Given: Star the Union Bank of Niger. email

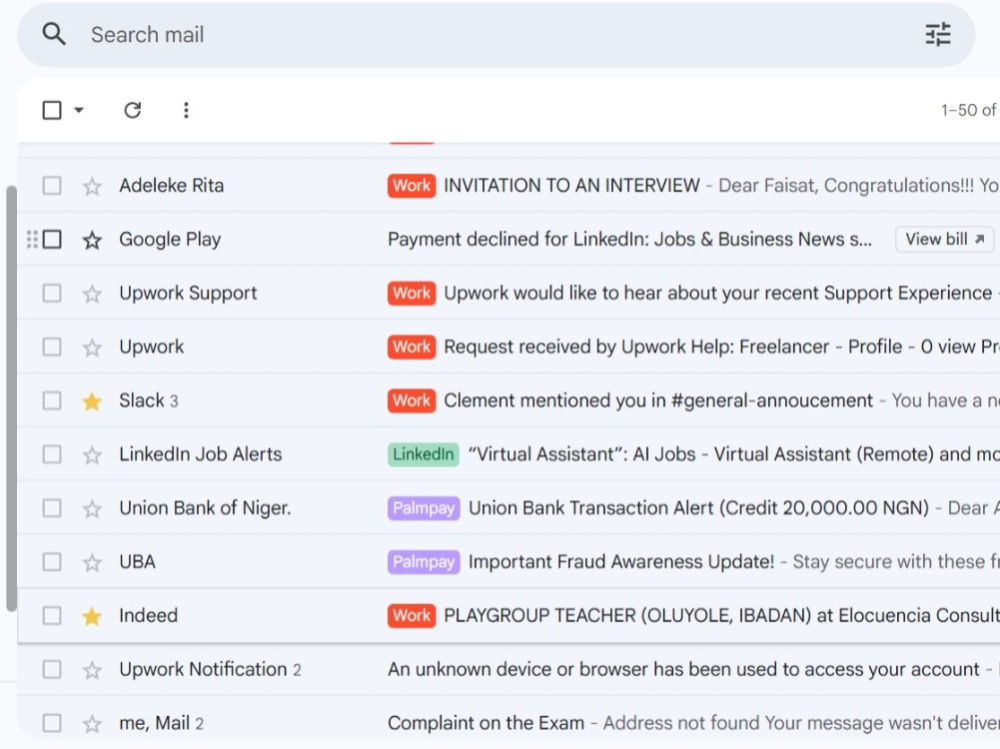Looking at the screenshot, I should click(x=92, y=508).
